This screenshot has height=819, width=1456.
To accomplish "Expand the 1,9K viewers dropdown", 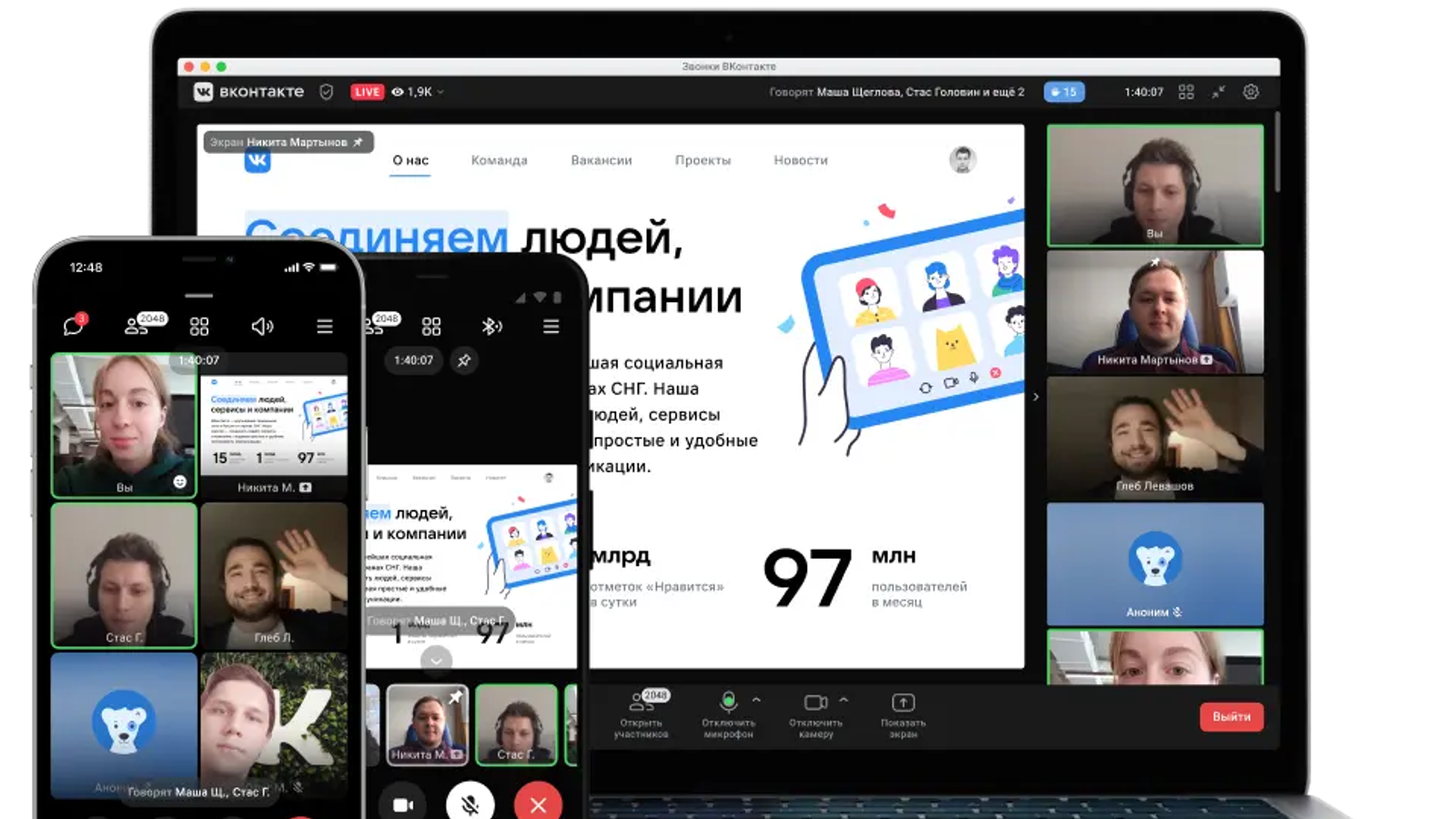I will click(x=418, y=92).
